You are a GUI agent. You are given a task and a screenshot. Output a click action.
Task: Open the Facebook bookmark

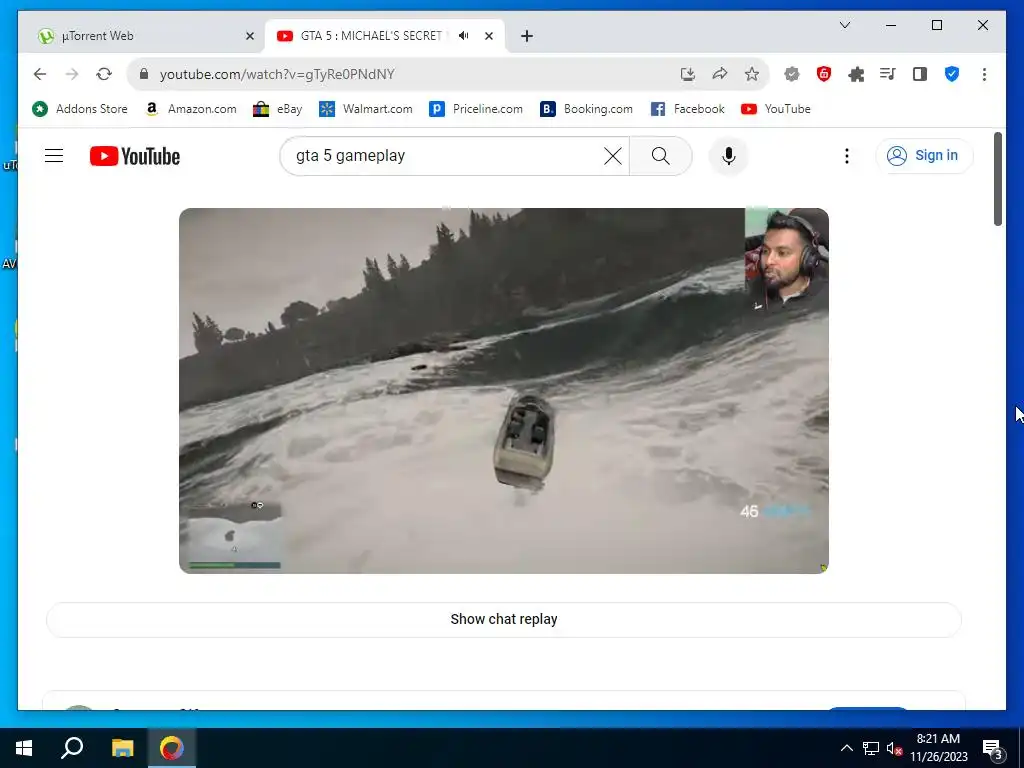pyautogui.click(x=688, y=109)
